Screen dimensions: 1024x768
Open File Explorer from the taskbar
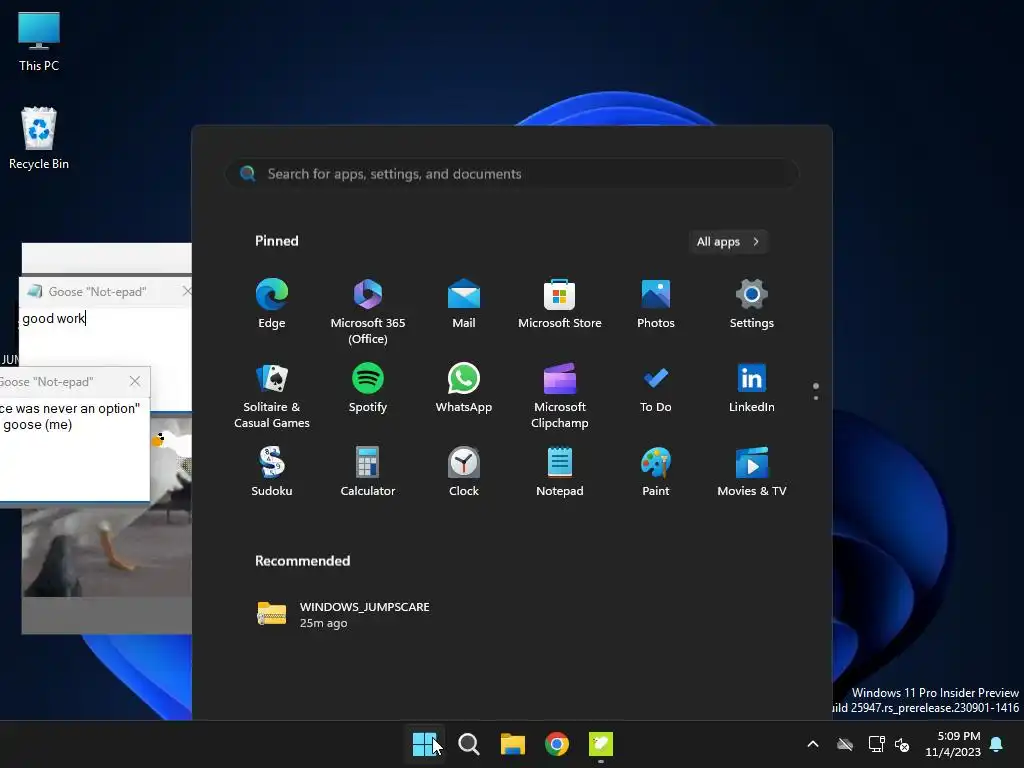tap(513, 744)
